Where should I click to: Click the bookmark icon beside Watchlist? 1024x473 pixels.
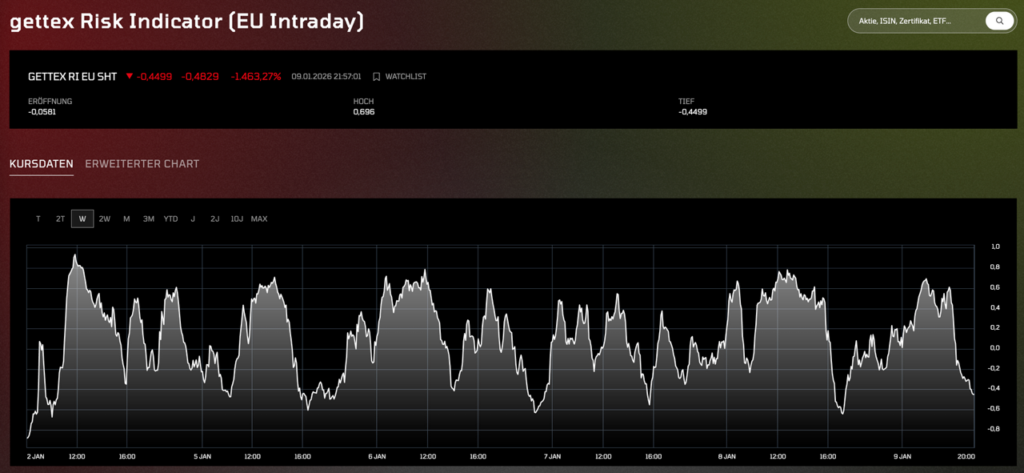click(x=376, y=76)
